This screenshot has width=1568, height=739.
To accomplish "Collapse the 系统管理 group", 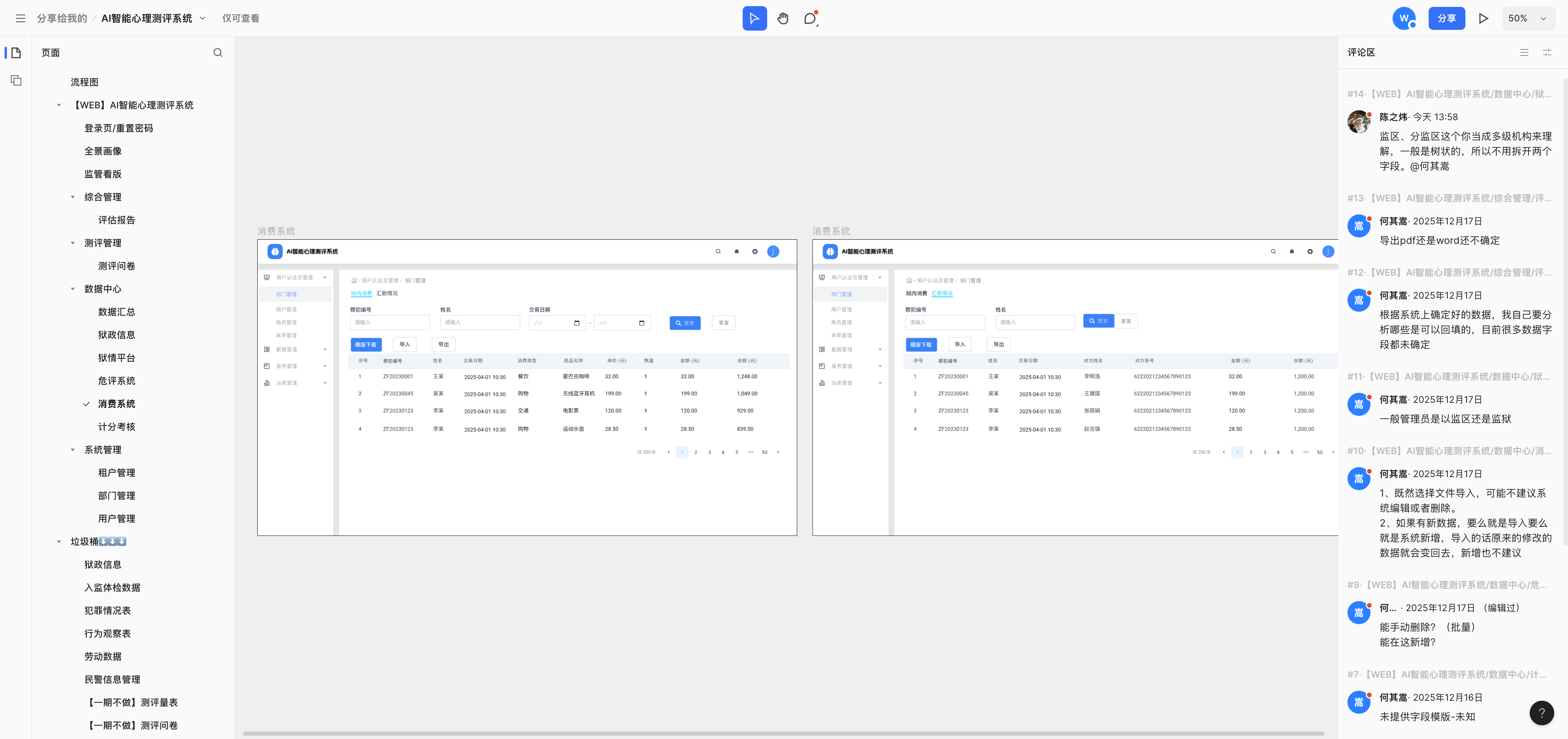I will (x=72, y=450).
